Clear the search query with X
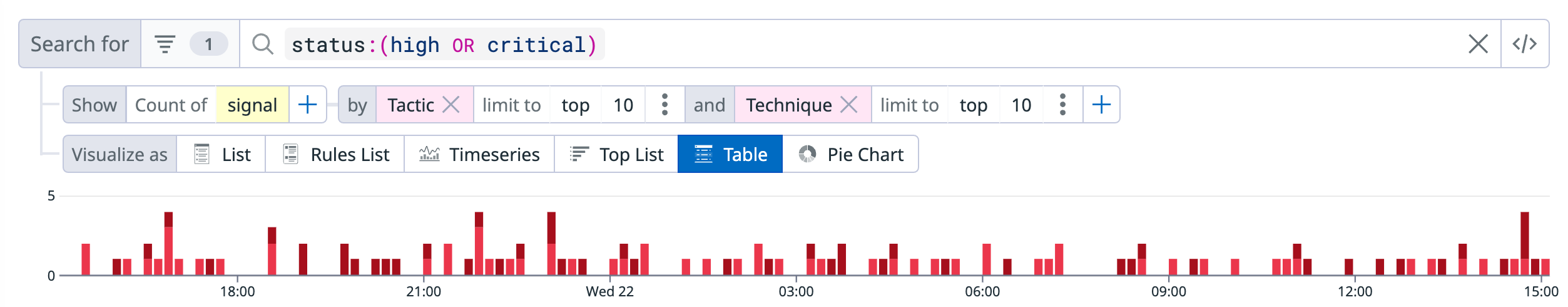This screenshot has width=1568, height=307. coord(1478,44)
